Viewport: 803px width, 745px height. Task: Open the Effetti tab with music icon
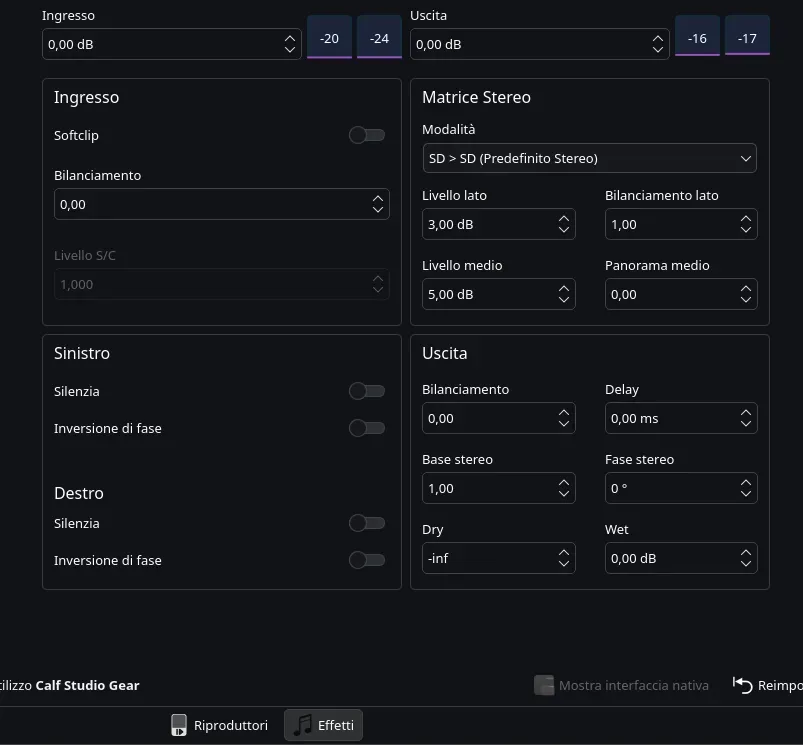tap(323, 725)
